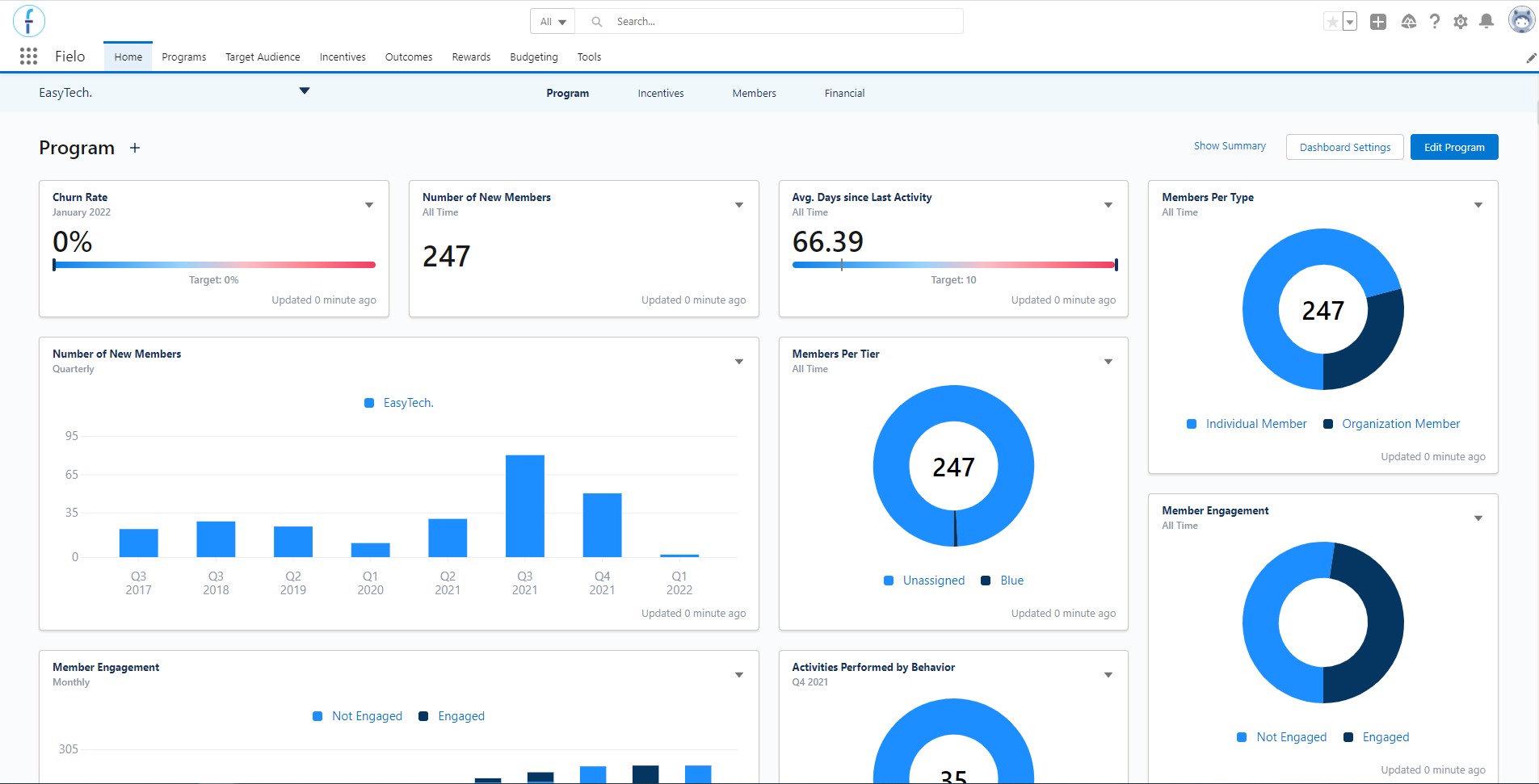This screenshot has height=784, width=1539.
Task: Click the Q3 2018 bar in the quarterly chart
Action: pos(216,539)
